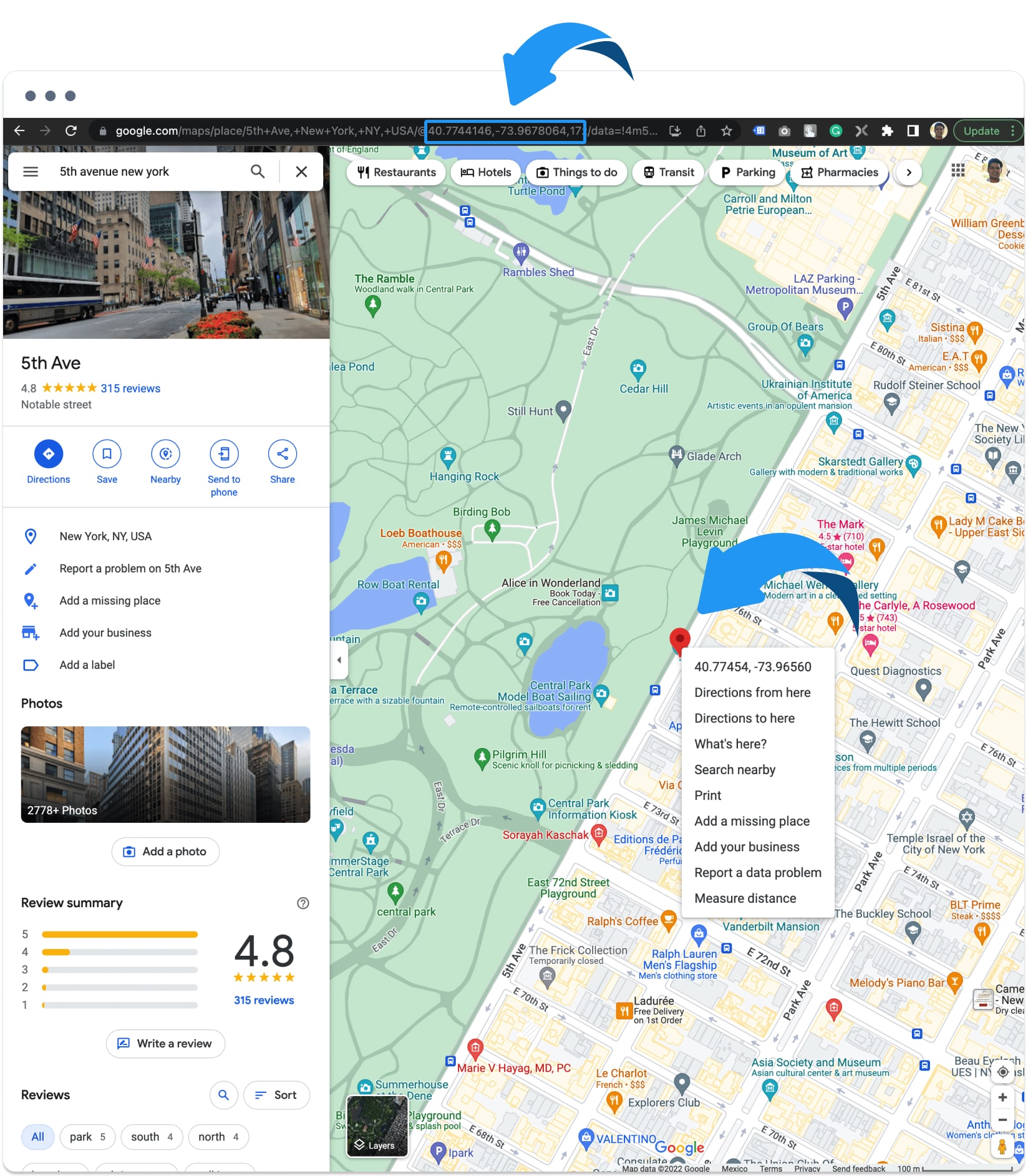This screenshot has height=1176, width=1028.
Task: Click the Directions icon button
Action: click(x=49, y=454)
